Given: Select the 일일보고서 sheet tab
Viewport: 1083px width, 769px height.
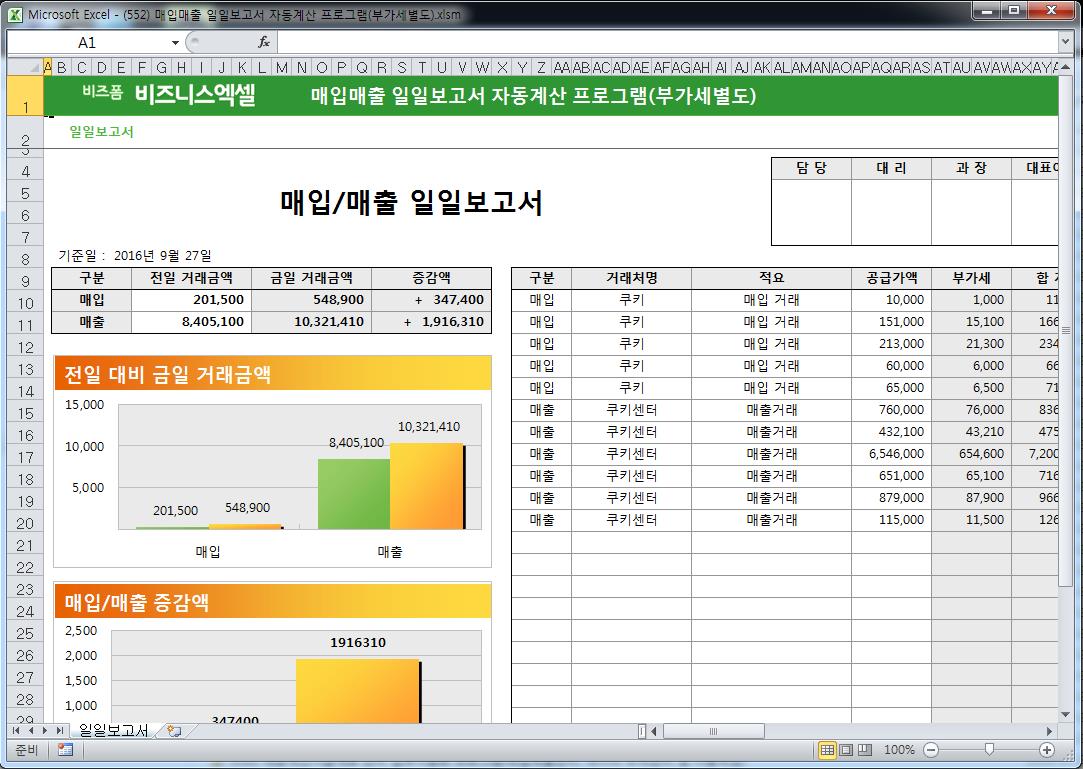Looking at the screenshot, I should (113, 731).
